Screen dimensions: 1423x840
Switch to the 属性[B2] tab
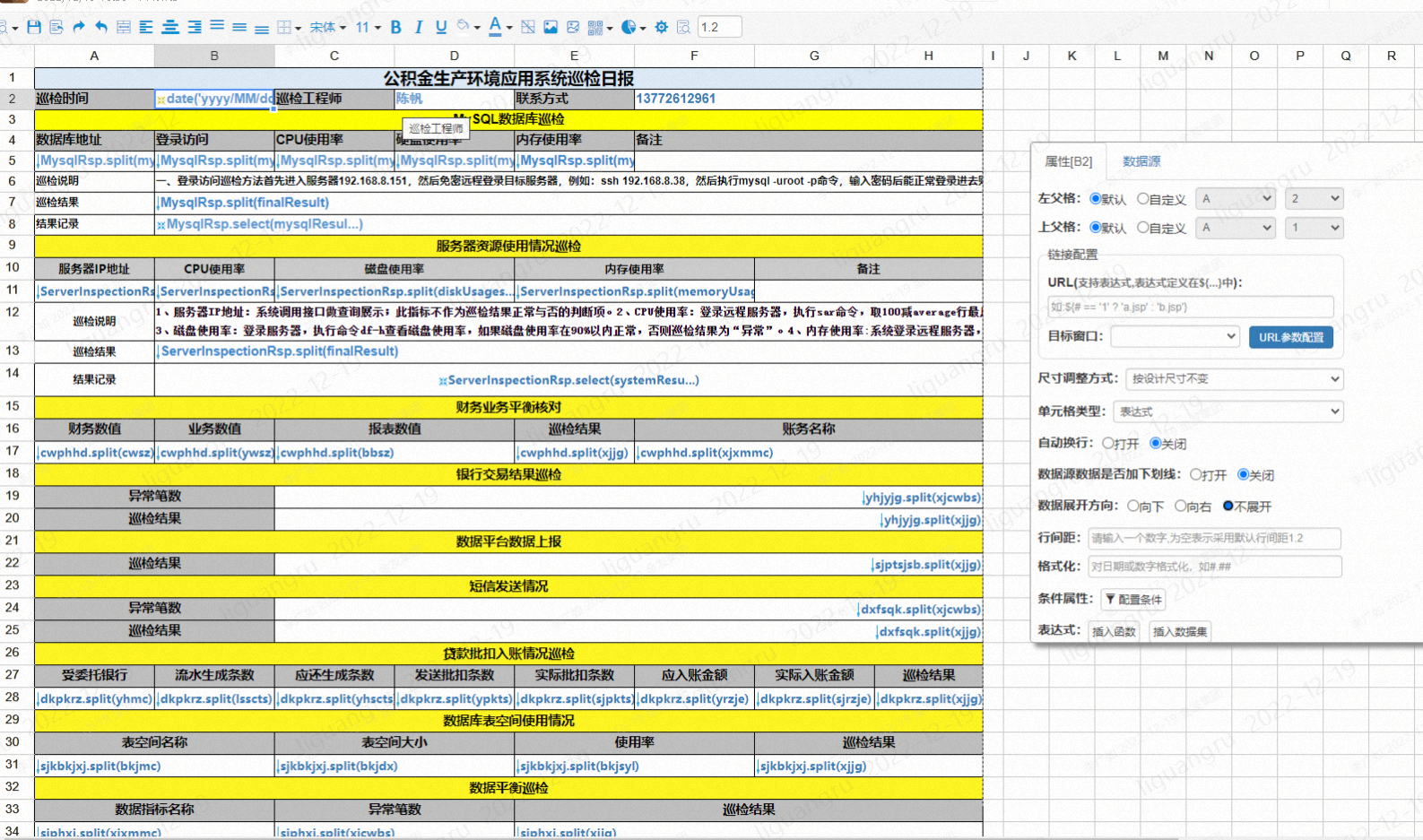click(1069, 161)
